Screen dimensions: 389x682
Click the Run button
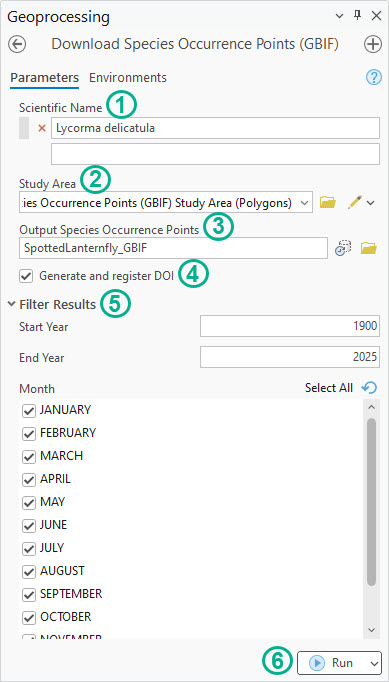pyautogui.click(x=333, y=663)
